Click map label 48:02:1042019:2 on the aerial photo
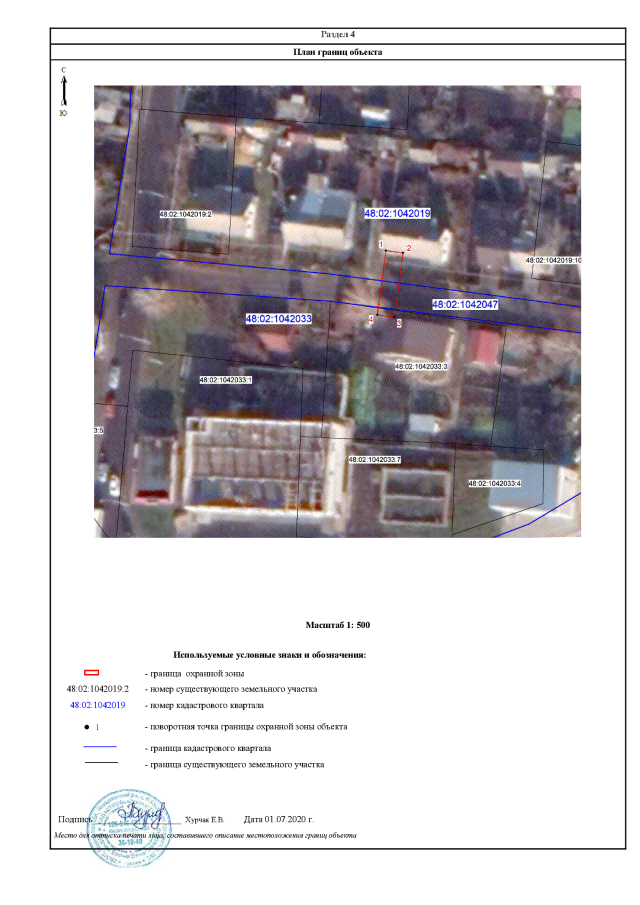Viewport: 640px width, 905px height. [x=185, y=214]
